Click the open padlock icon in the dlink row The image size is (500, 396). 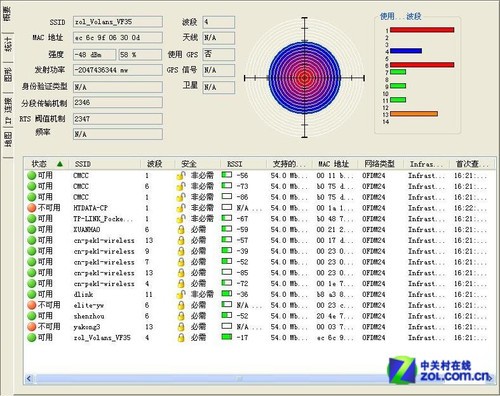click(181, 294)
